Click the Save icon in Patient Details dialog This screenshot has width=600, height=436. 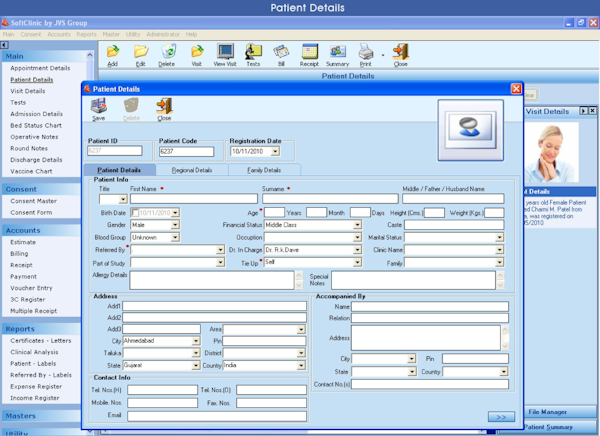[x=98, y=106]
